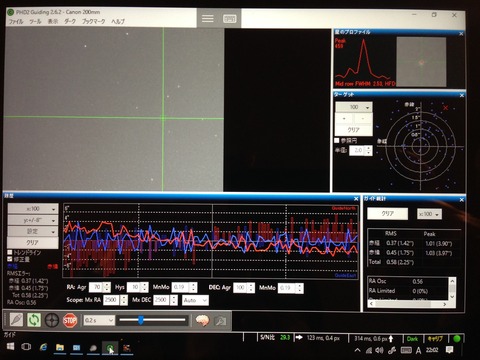The width and height of the screenshot is (480, 360).
Task: Close the target panel
Action: 462,95
